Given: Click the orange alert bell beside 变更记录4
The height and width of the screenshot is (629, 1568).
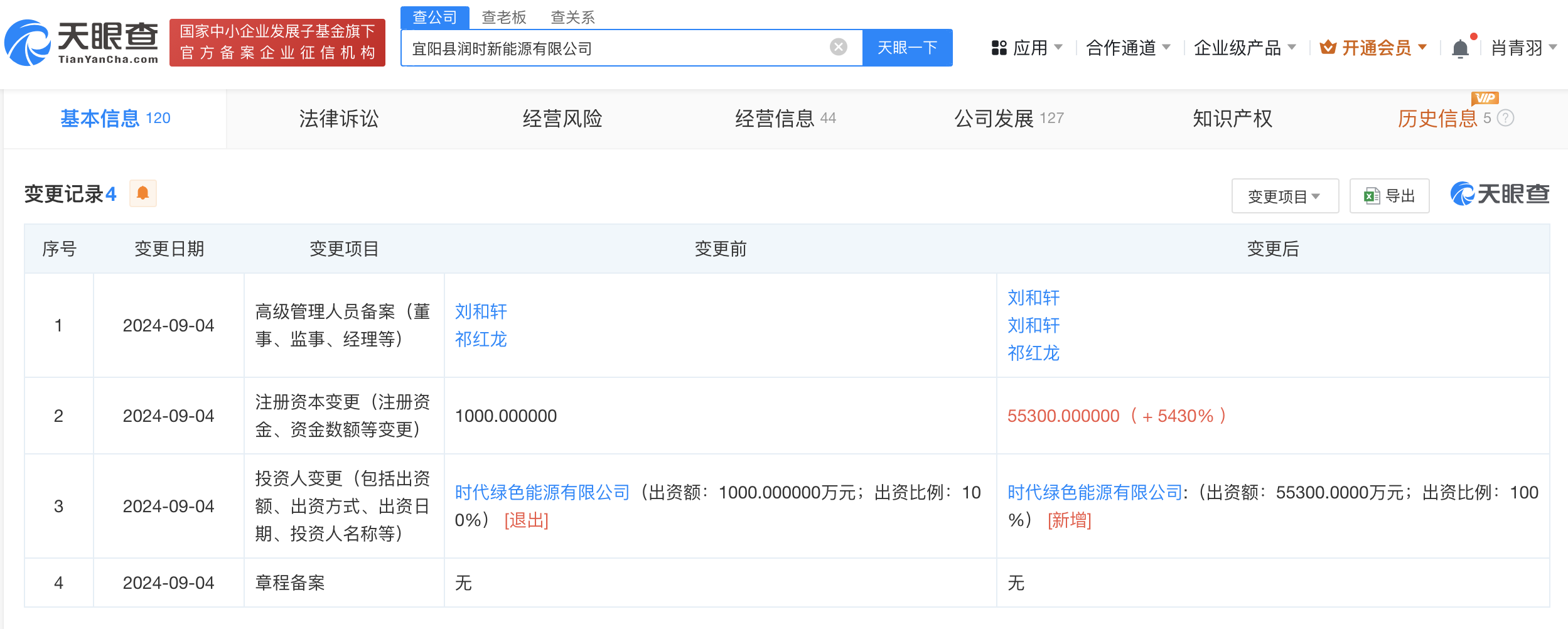Looking at the screenshot, I should click(143, 193).
